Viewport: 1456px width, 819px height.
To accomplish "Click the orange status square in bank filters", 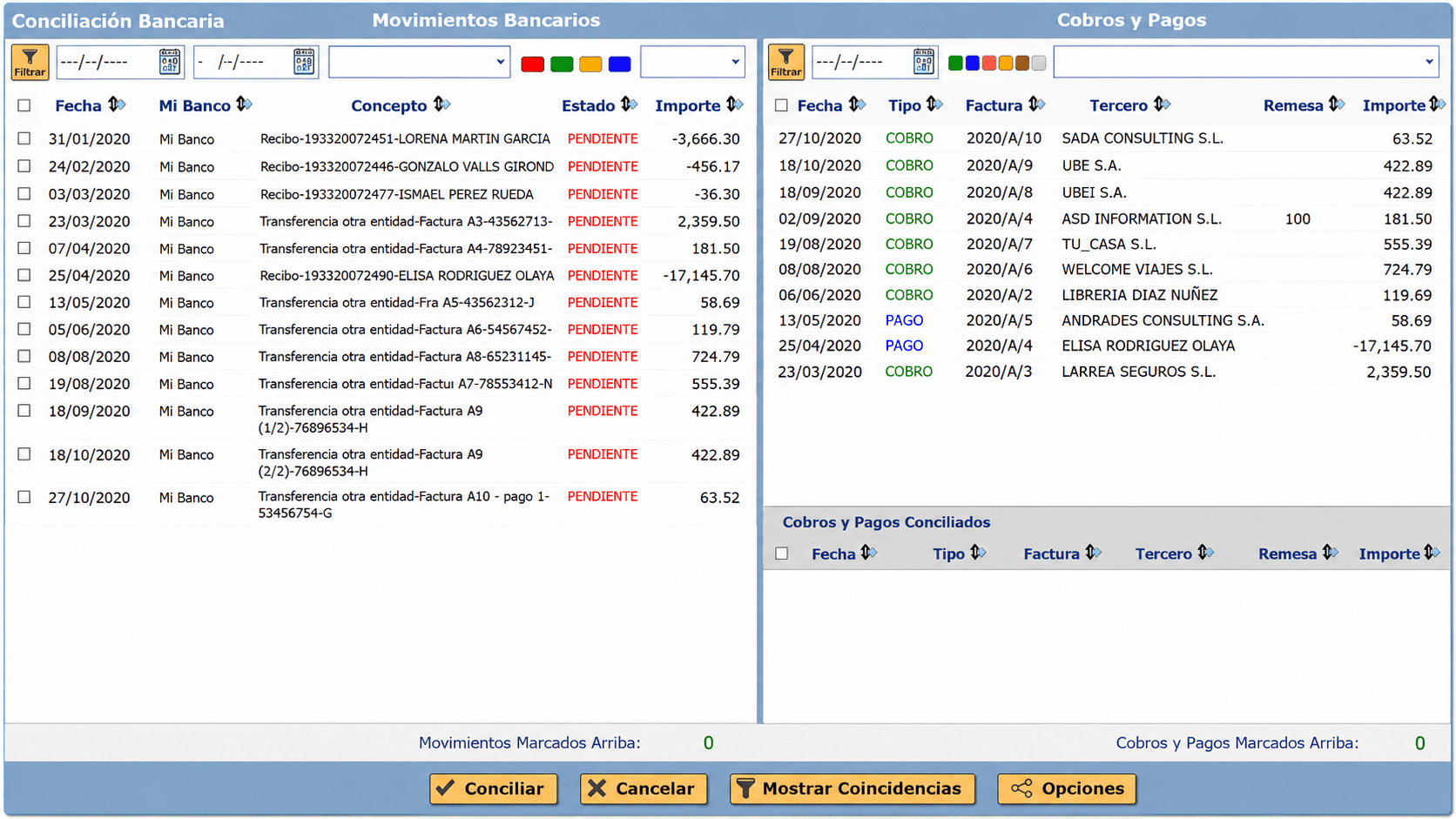I will click(x=590, y=64).
